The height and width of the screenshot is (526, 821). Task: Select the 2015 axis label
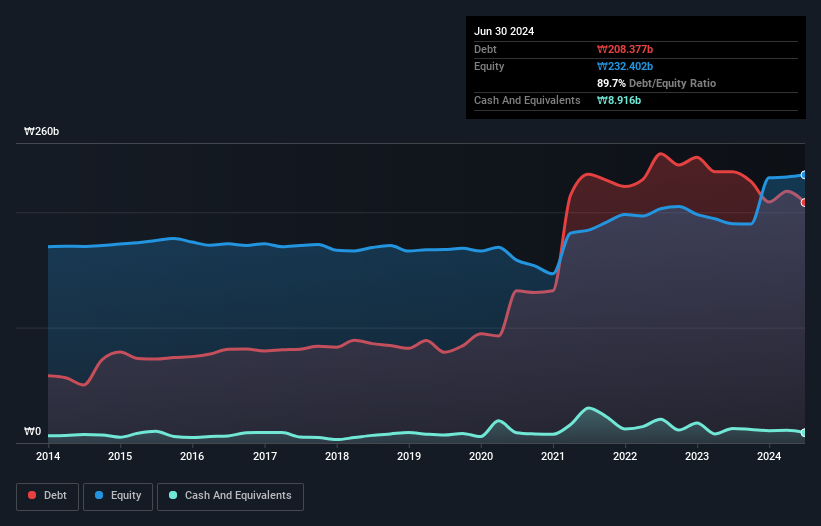(x=120, y=456)
